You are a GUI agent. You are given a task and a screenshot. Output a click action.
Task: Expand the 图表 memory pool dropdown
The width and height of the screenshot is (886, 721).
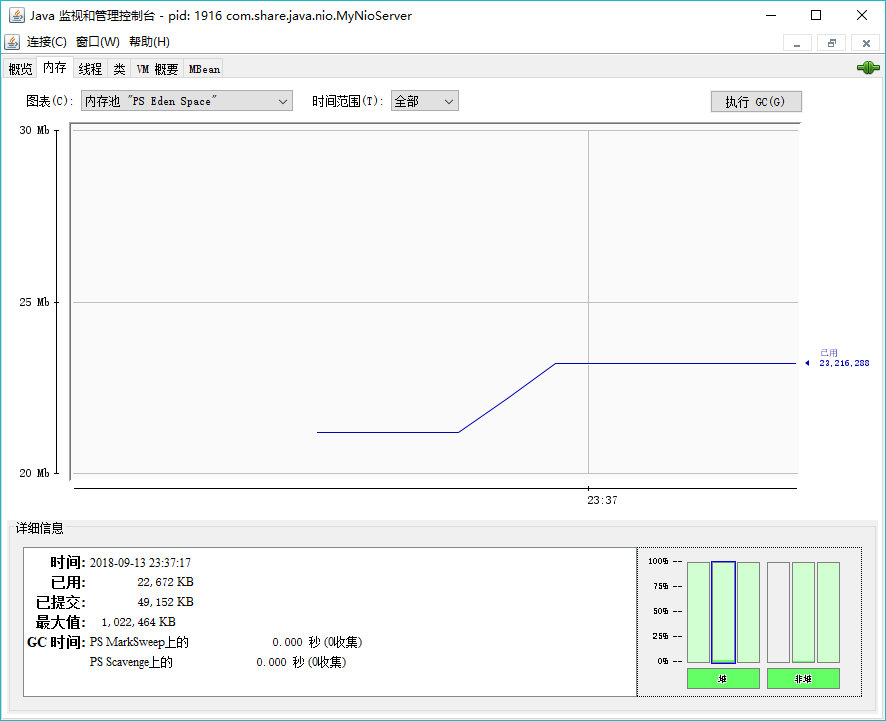(x=186, y=101)
